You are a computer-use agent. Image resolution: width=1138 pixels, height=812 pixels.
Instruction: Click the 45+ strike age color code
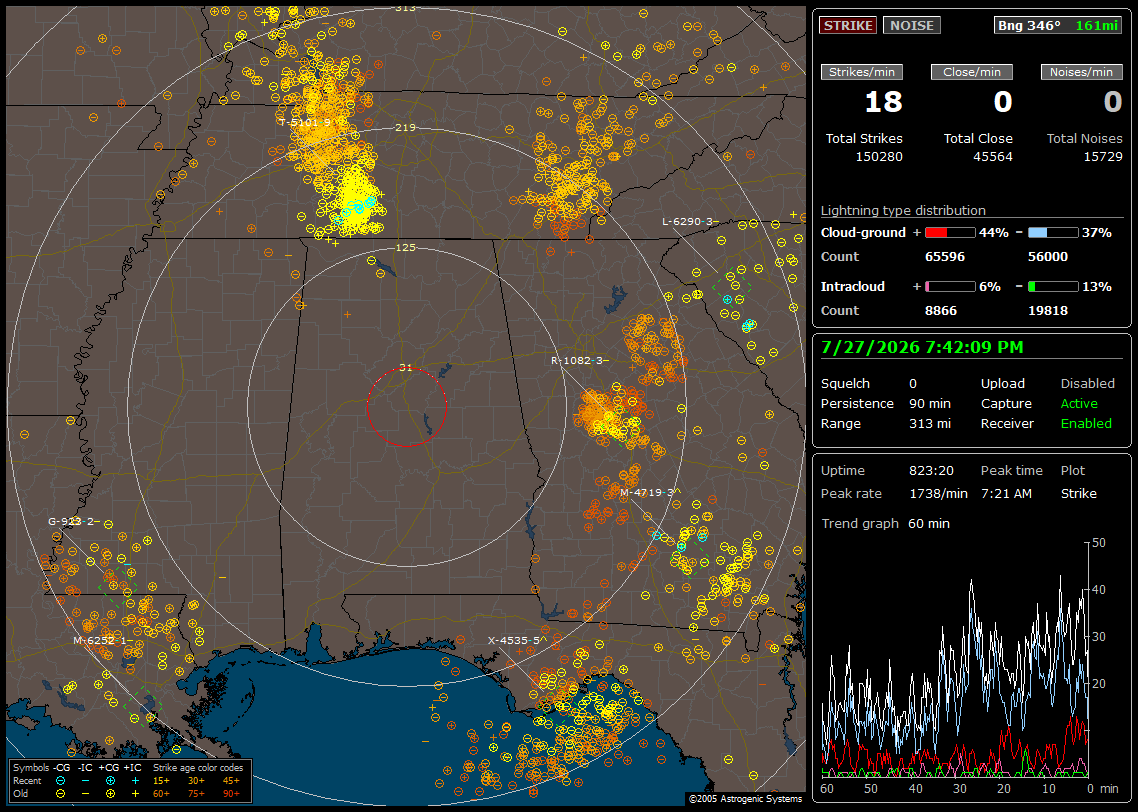(x=231, y=781)
